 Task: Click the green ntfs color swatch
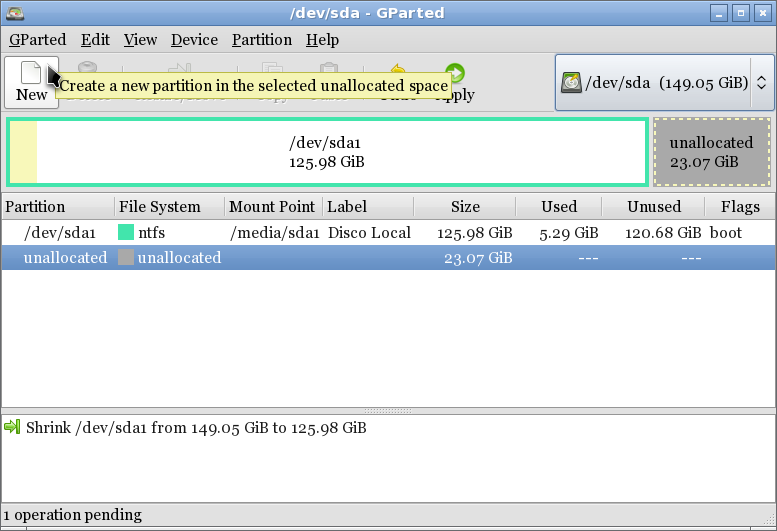point(126,233)
